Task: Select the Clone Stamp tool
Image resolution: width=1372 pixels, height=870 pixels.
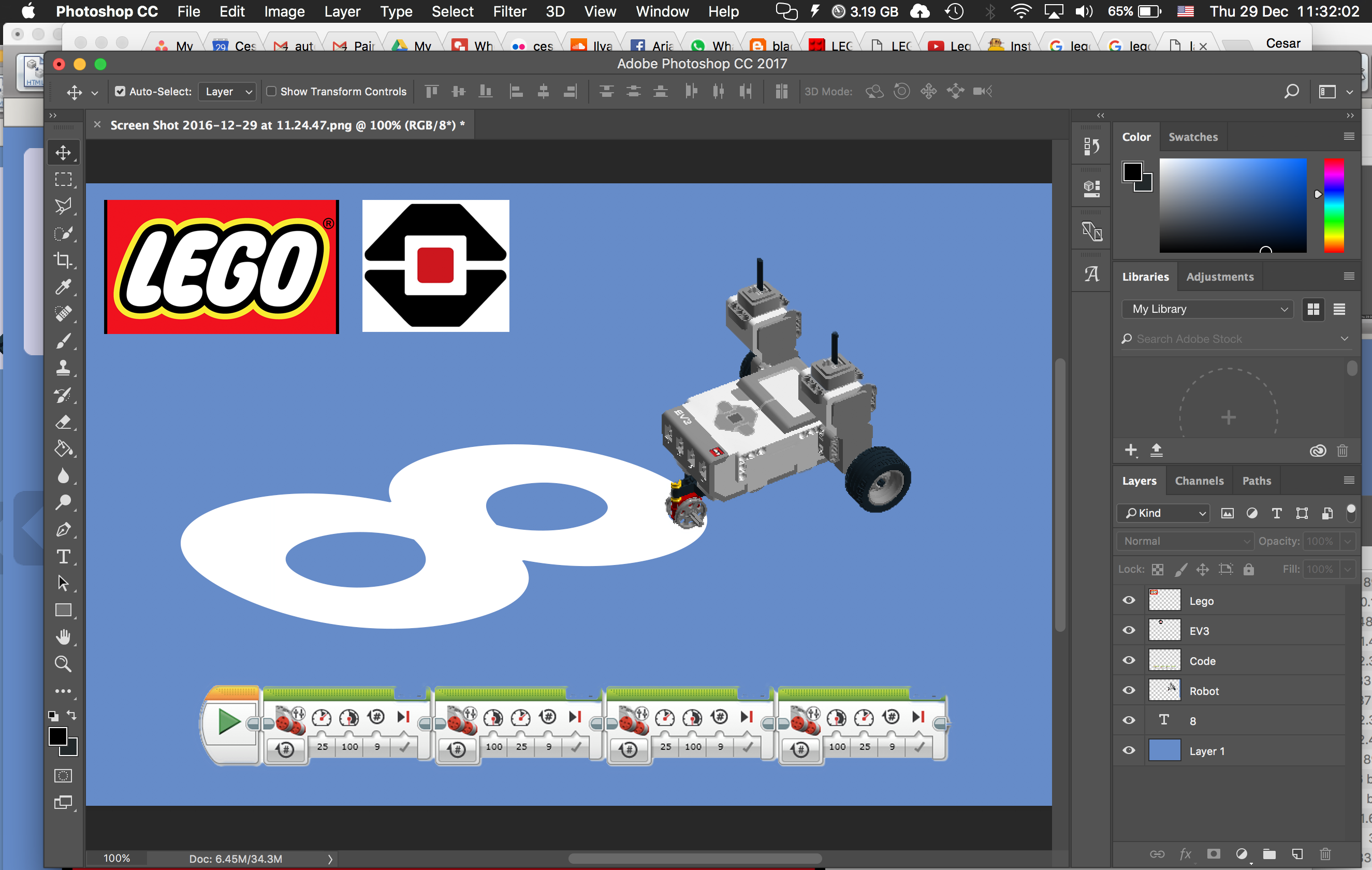Action: [63, 368]
